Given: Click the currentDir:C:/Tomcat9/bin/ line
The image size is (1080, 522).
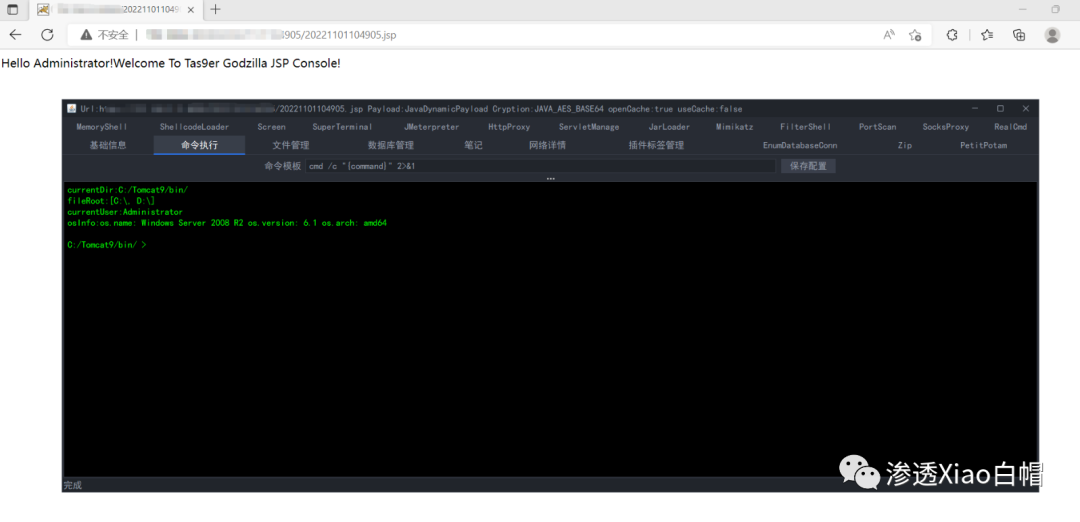Looking at the screenshot, I should [x=127, y=189].
